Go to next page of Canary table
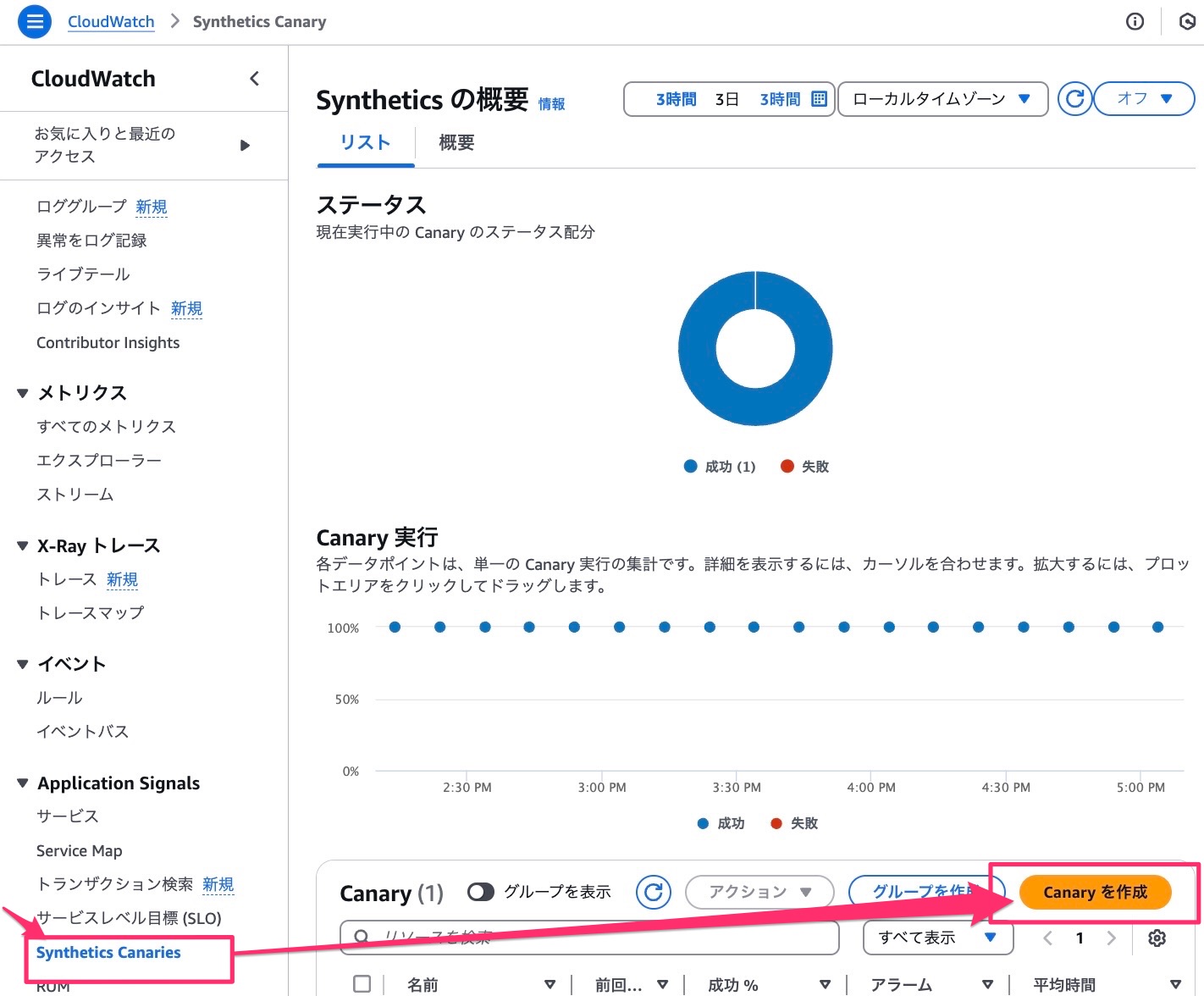1204x996 pixels. (x=1111, y=938)
